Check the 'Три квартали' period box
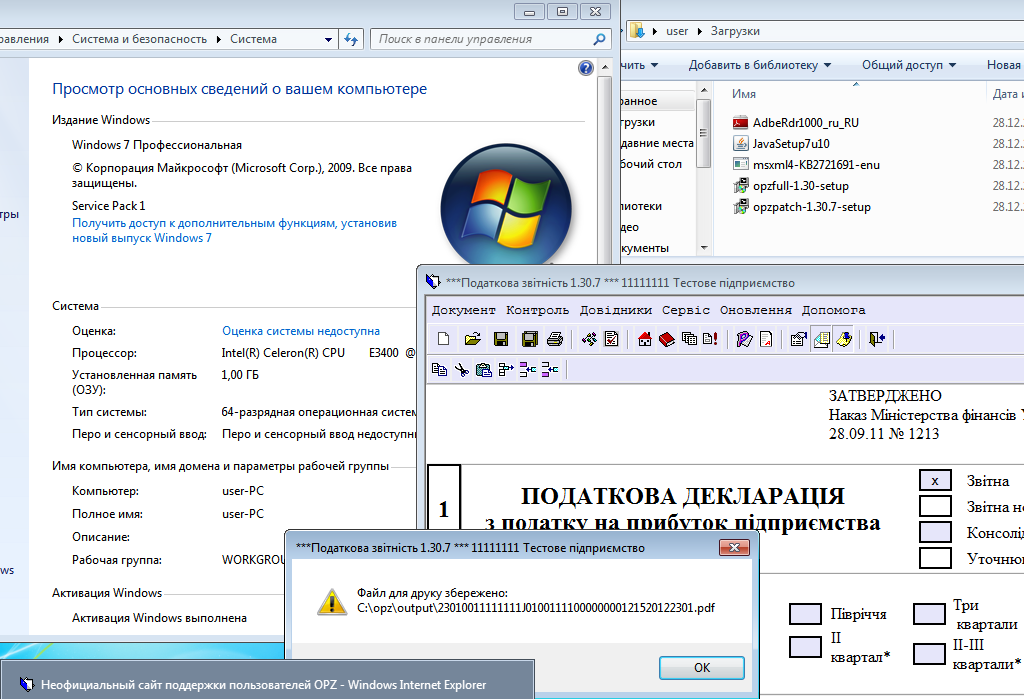This screenshot has width=1024, height=699. click(929, 614)
